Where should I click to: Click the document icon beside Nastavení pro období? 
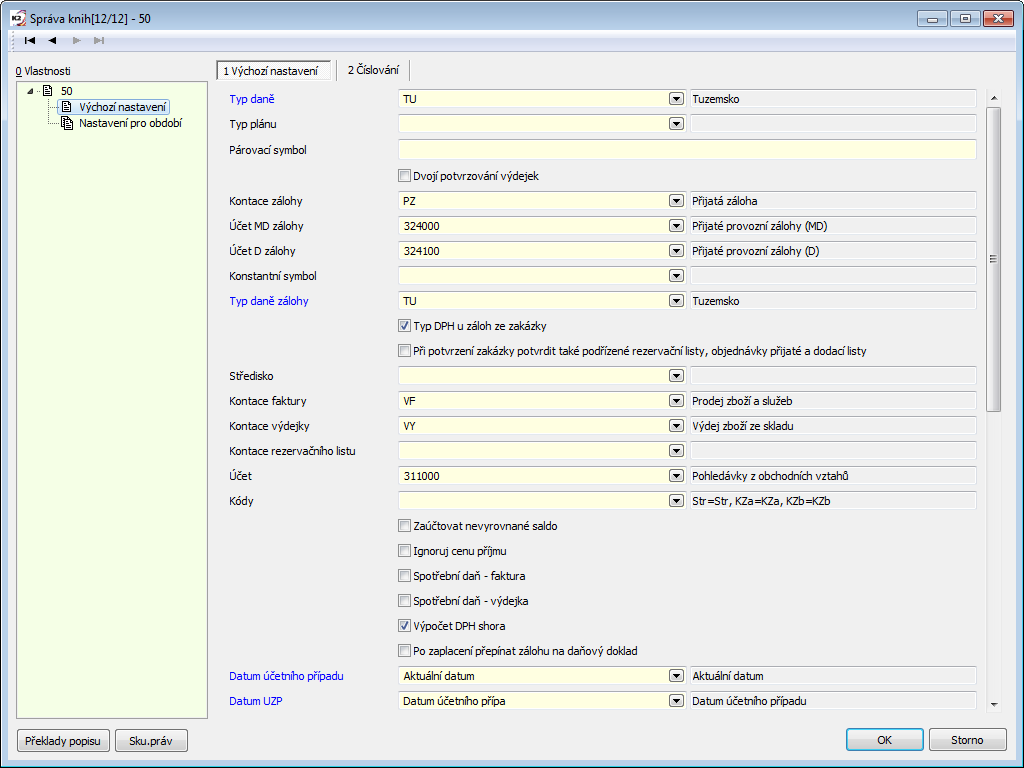[67, 123]
